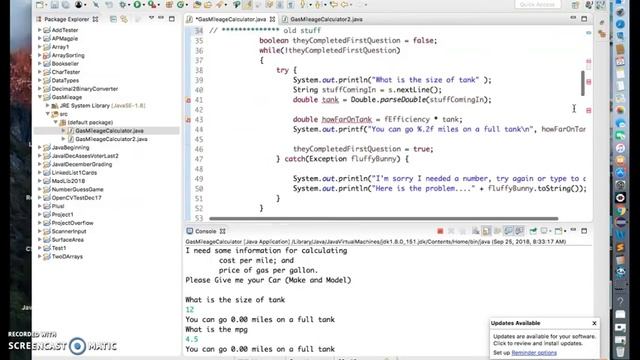Click Clear Console icon in Console toolbar

click(x=476, y=231)
